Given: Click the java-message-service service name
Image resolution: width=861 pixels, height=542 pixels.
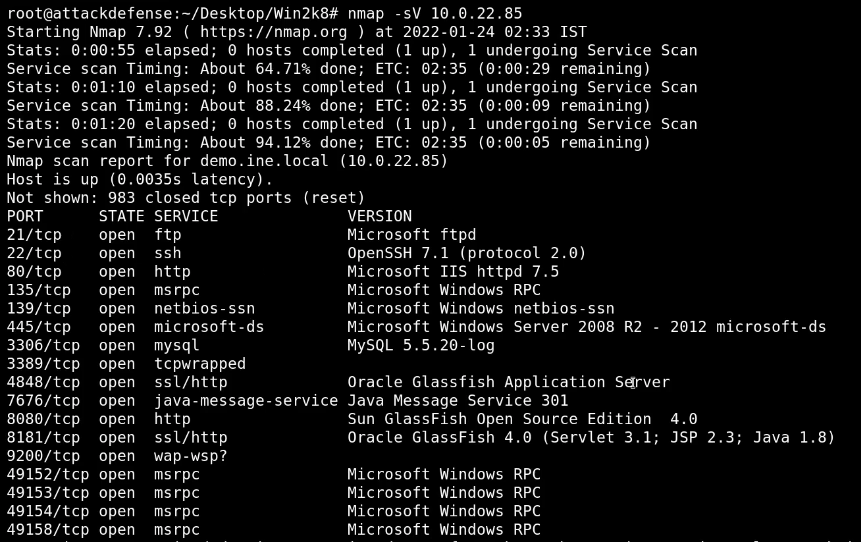Looking at the screenshot, I should coord(246,401).
